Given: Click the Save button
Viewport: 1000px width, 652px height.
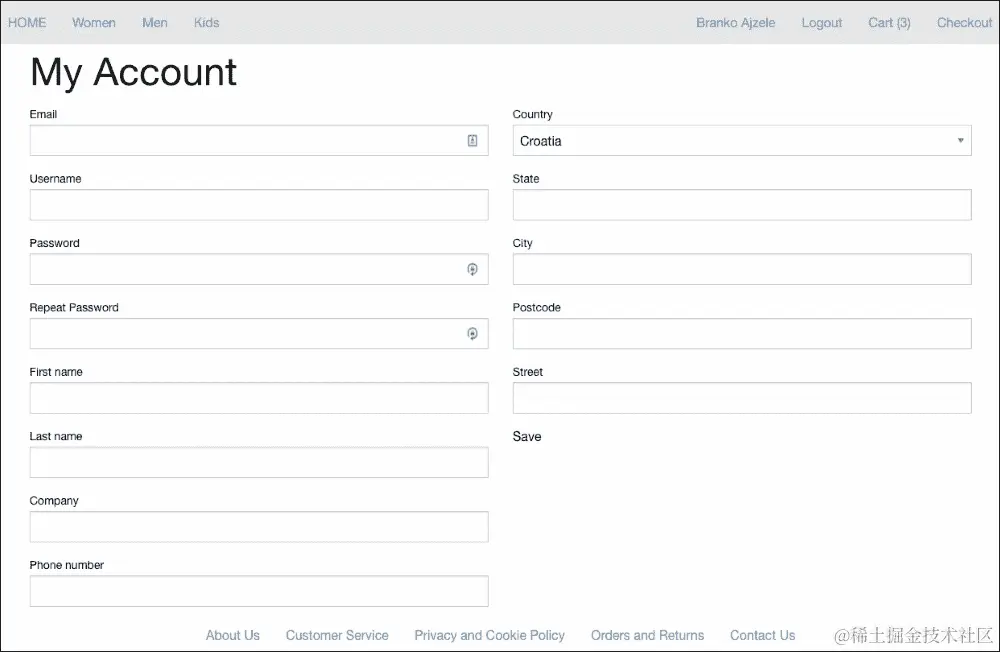Looking at the screenshot, I should (x=527, y=436).
